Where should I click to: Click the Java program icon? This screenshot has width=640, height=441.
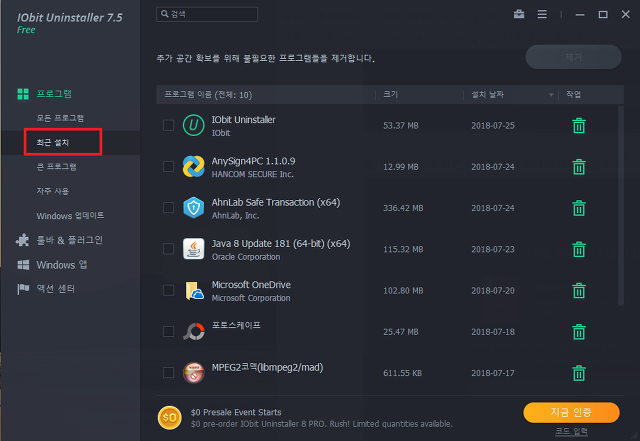click(x=193, y=249)
